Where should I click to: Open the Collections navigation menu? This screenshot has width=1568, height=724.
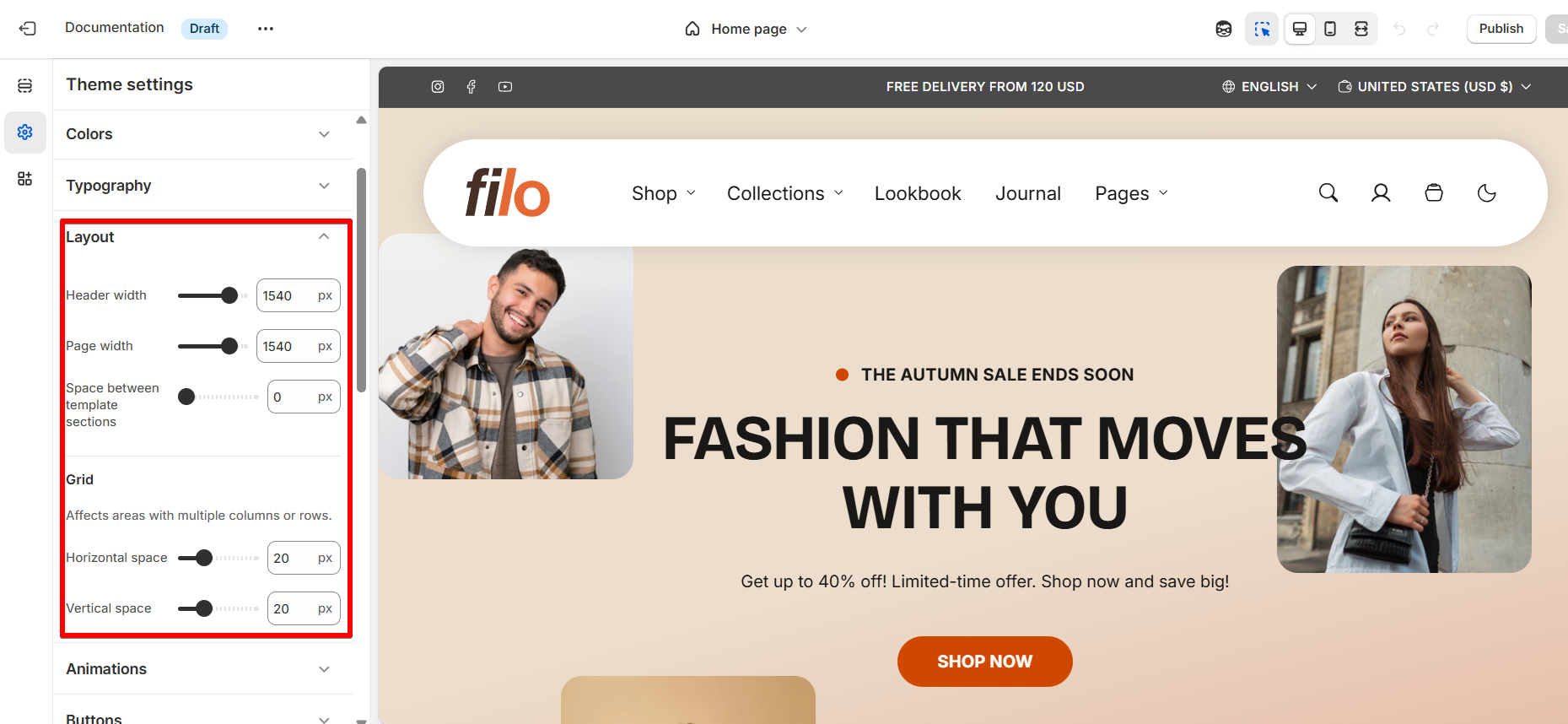785,193
